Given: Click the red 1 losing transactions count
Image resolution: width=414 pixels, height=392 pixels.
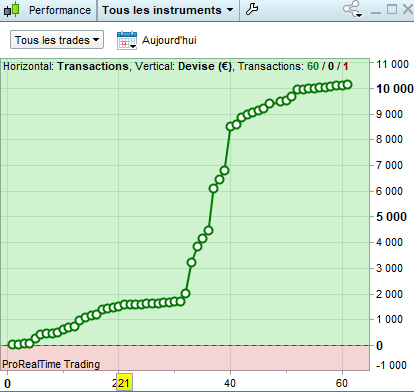Looking at the screenshot, I should pos(346,66).
